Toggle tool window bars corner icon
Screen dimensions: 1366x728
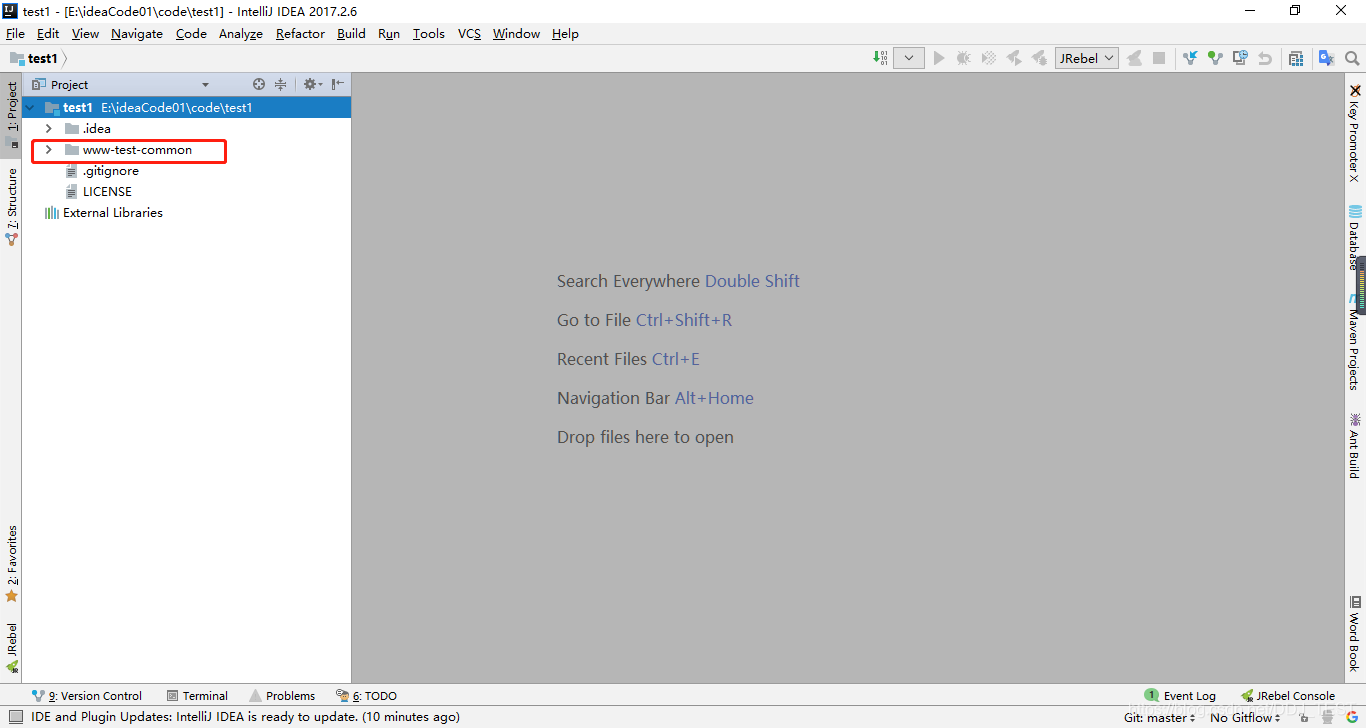click(x=15, y=717)
